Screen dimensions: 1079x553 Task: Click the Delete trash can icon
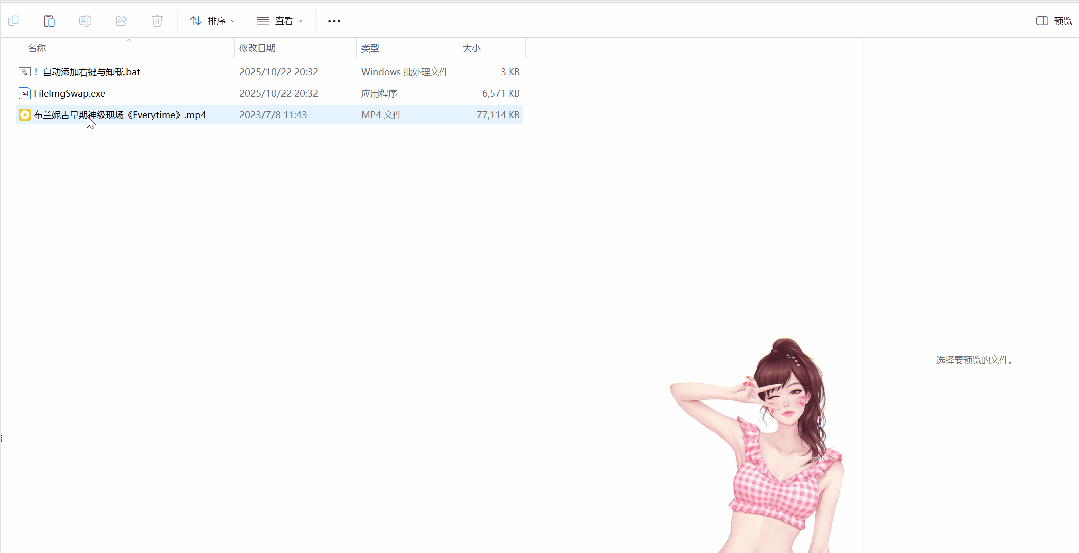coord(157,21)
